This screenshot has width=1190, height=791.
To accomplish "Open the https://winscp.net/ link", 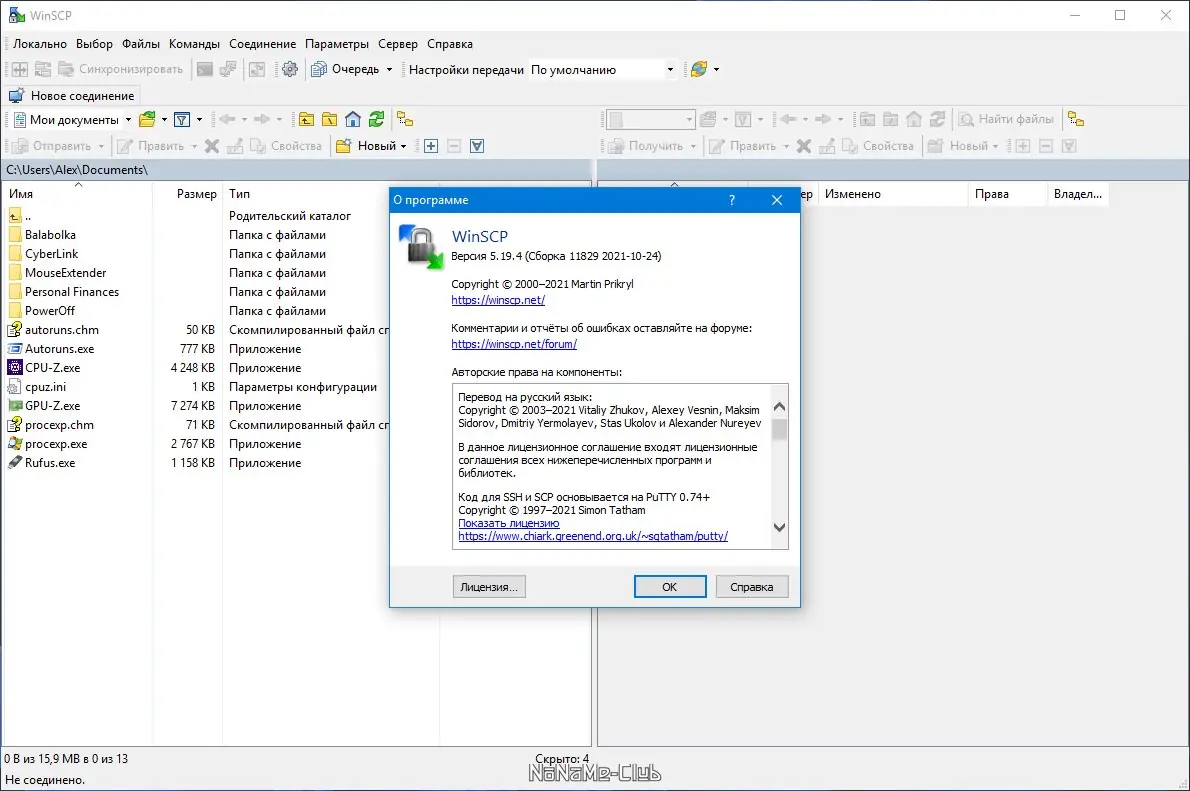I will pos(498,300).
